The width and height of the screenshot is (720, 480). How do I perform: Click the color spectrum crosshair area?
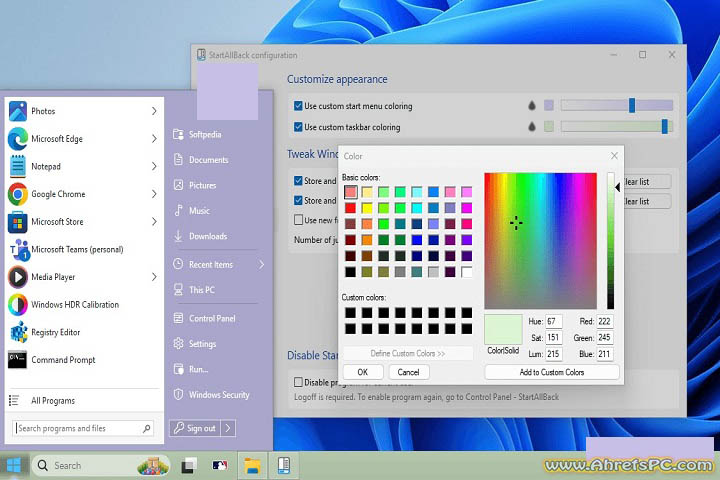(516, 223)
